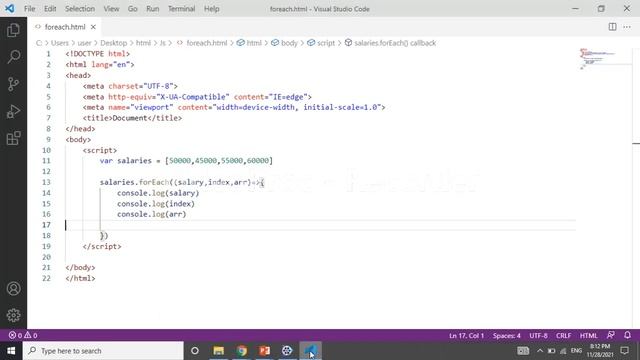The height and width of the screenshot is (360, 640).
Task: Click the Desktop breadcrumb segment
Action: [x=113, y=43]
